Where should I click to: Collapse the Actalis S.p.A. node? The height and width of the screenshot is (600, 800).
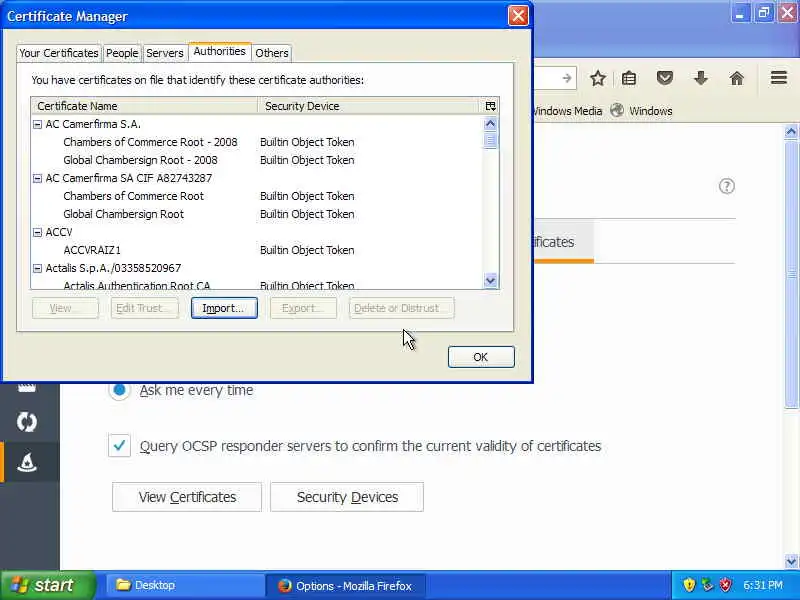click(37, 268)
